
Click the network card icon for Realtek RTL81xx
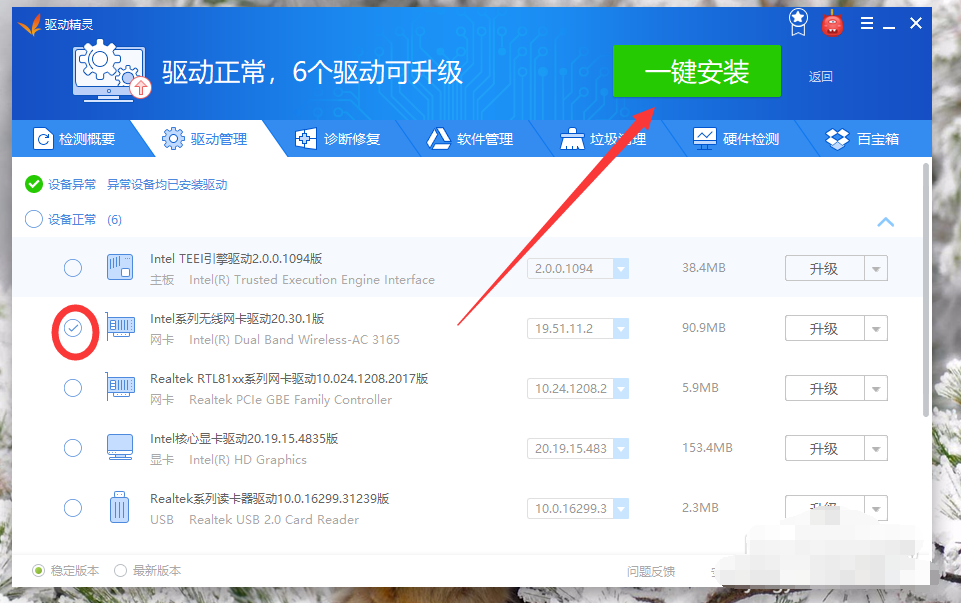click(x=120, y=387)
